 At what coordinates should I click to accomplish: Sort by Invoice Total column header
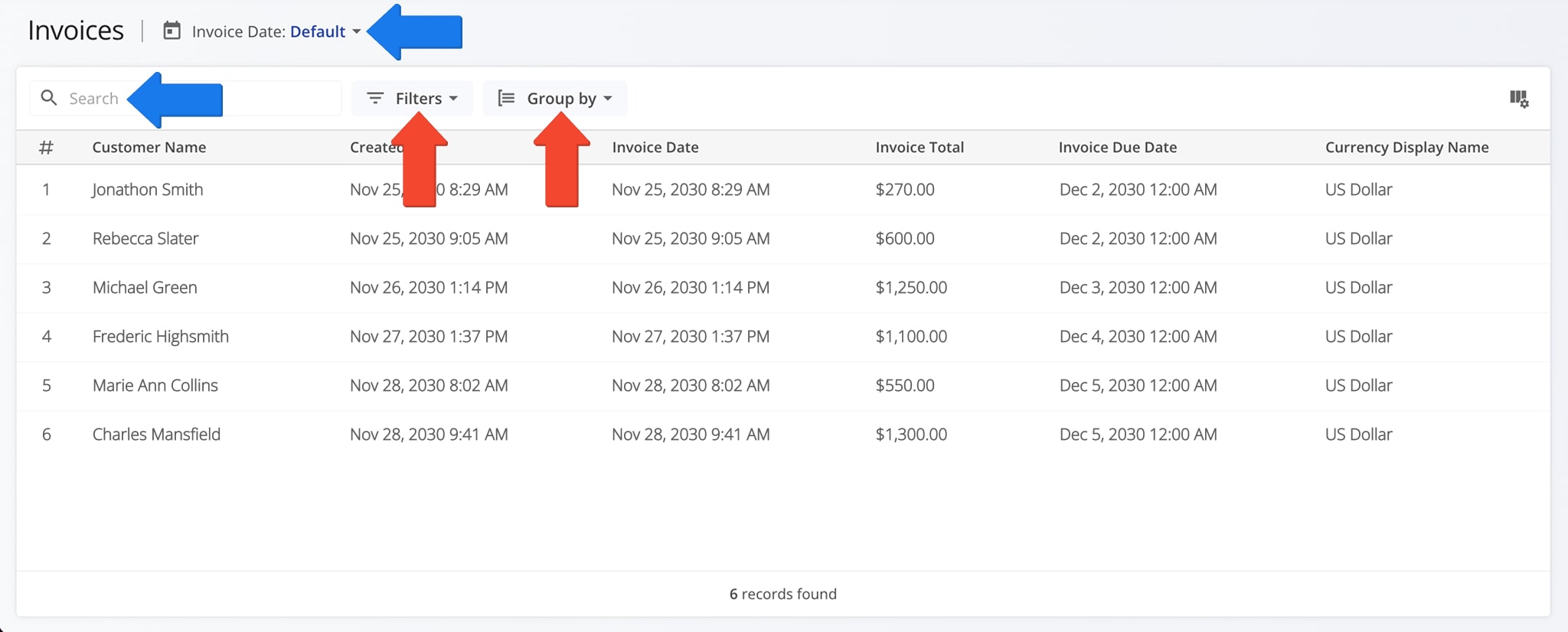[920, 147]
